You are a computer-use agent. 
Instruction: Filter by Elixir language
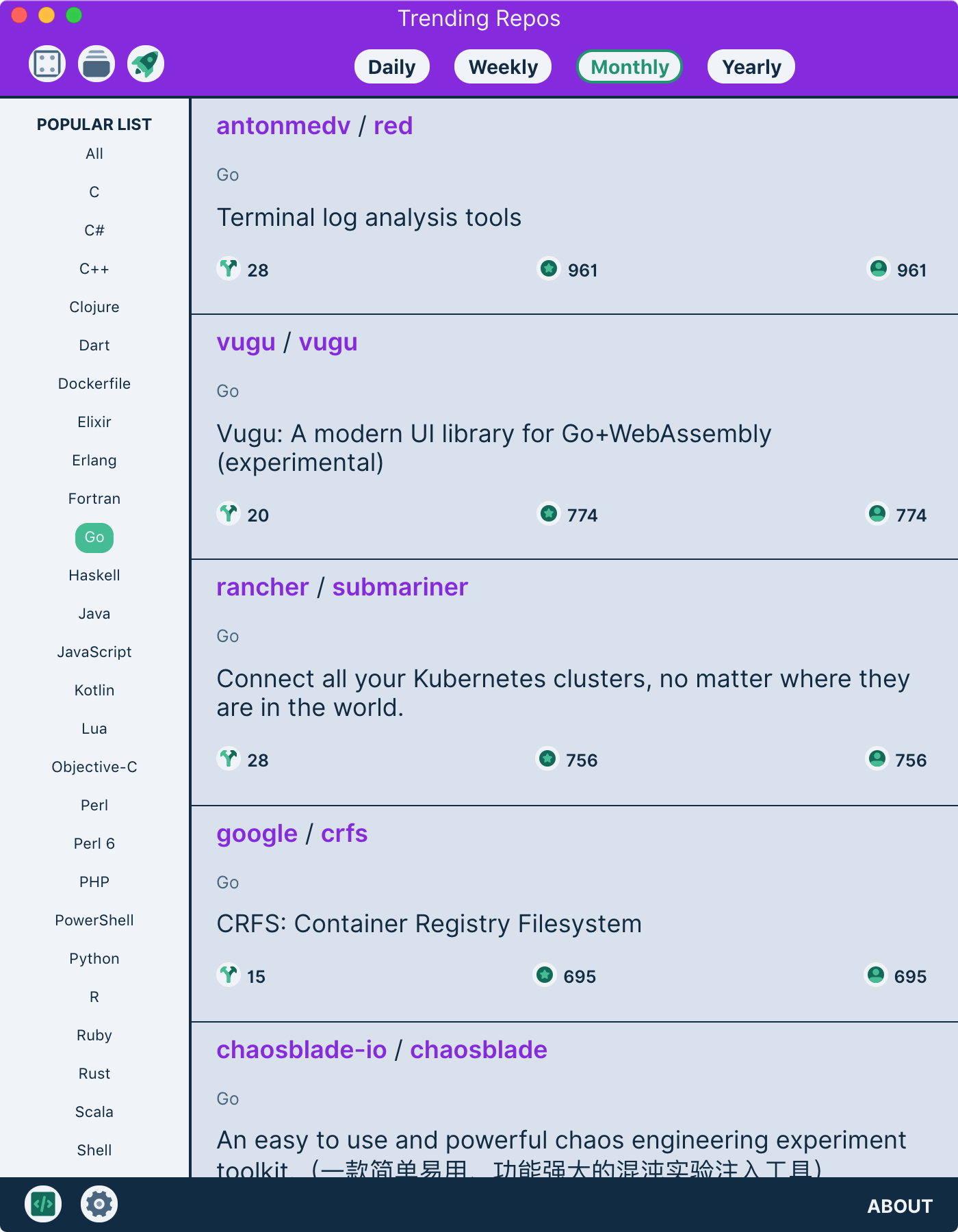coord(94,422)
